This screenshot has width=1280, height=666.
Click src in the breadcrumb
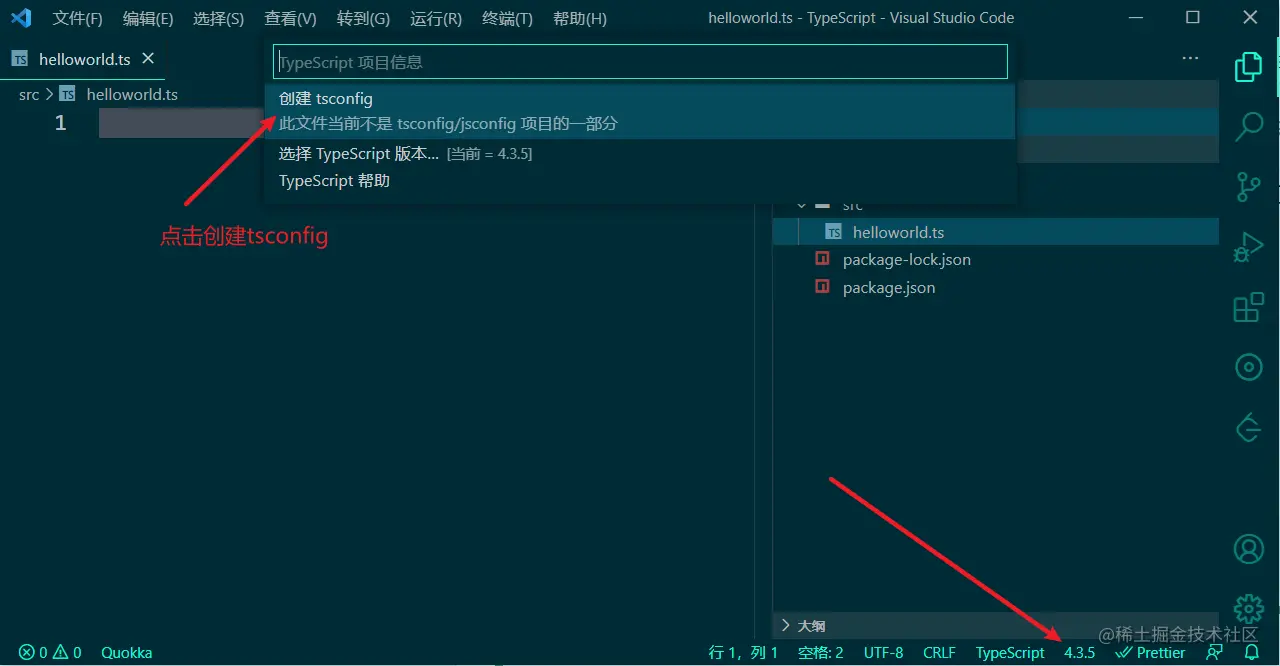[x=29, y=94]
